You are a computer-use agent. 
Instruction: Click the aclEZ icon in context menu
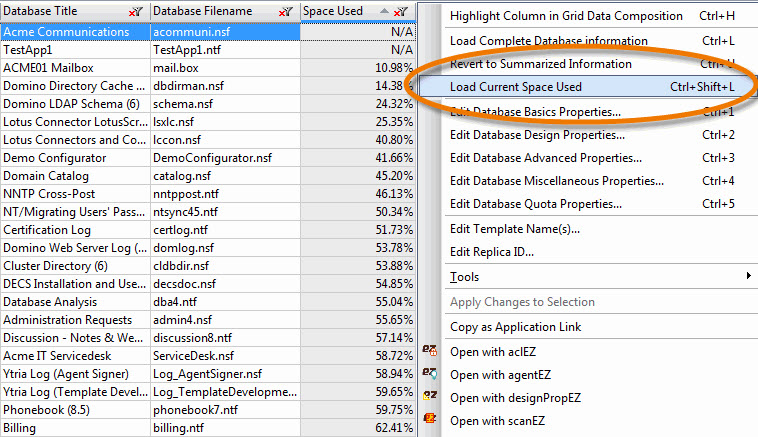[430, 351]
